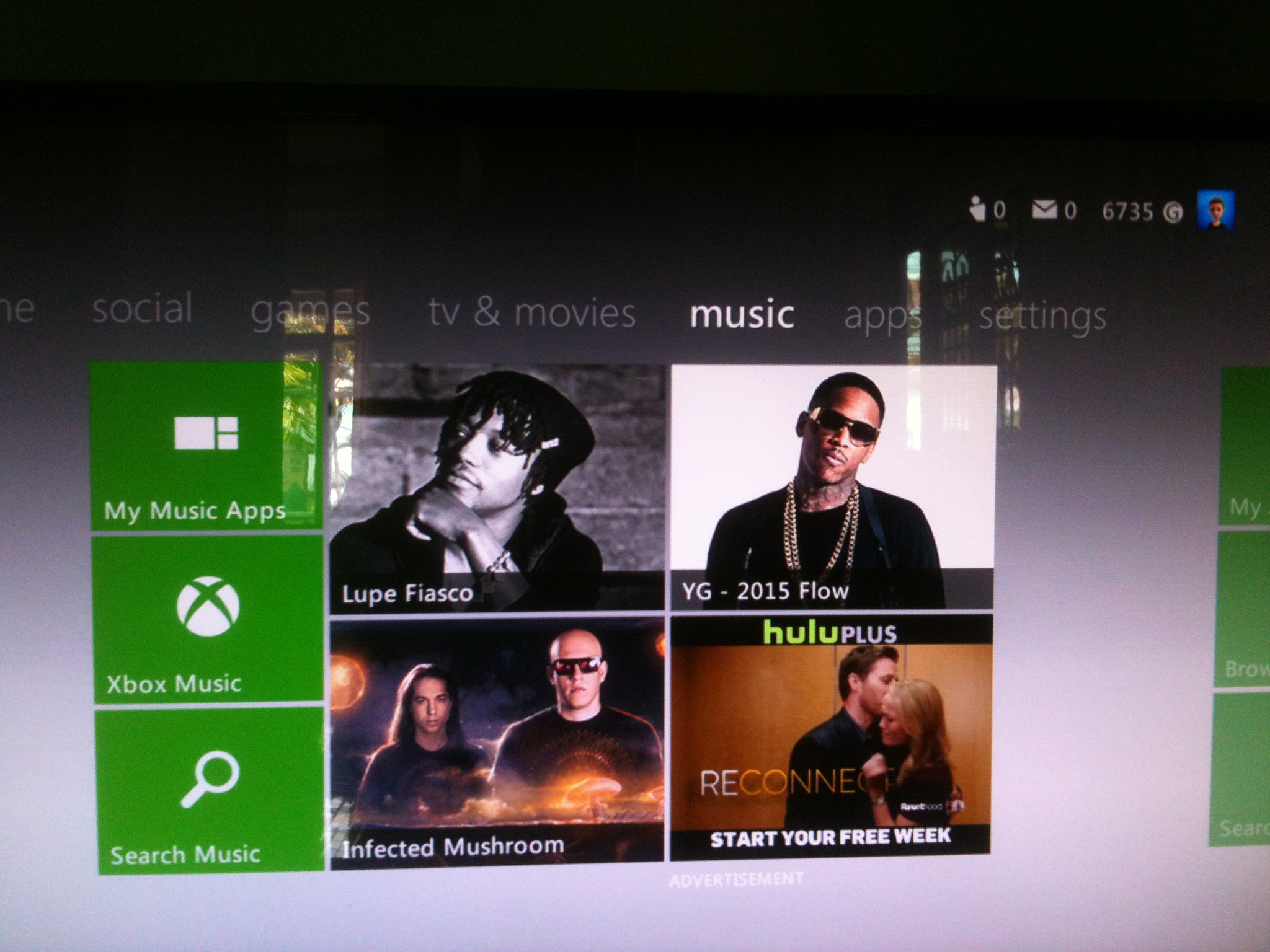This screenshot has width=1270, height=952.
Task: Switch to the social tab
Action: pos(143,309)
